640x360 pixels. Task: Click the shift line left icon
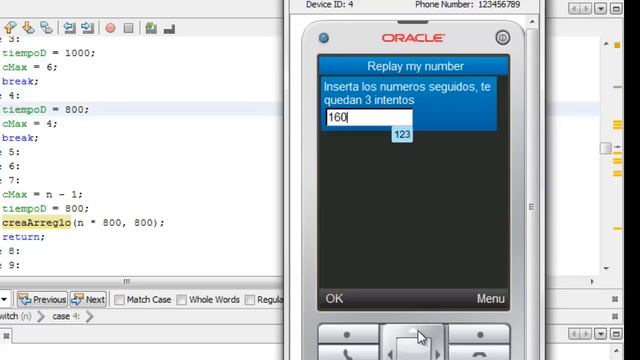point(69,28)
